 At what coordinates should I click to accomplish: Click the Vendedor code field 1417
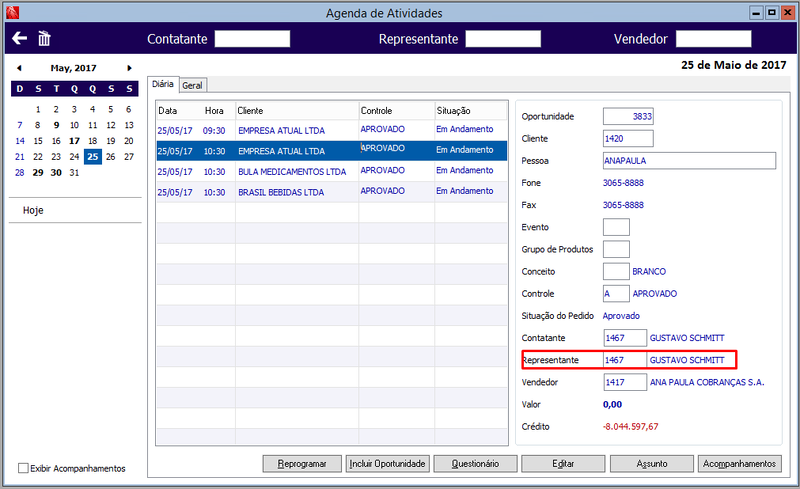point(625,382)
